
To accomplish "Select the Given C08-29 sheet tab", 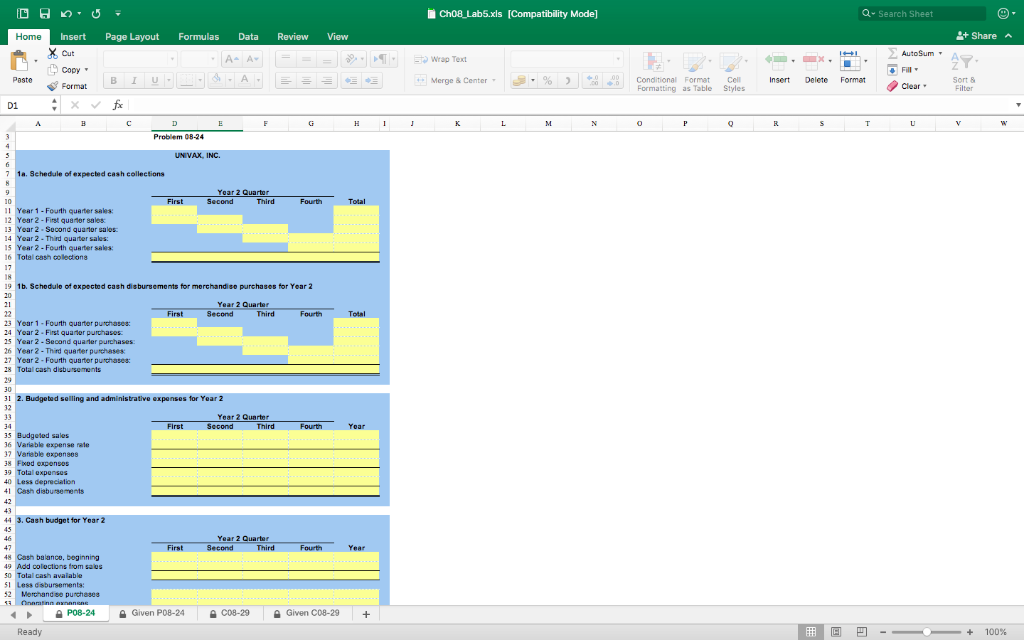I will point(307,613).
